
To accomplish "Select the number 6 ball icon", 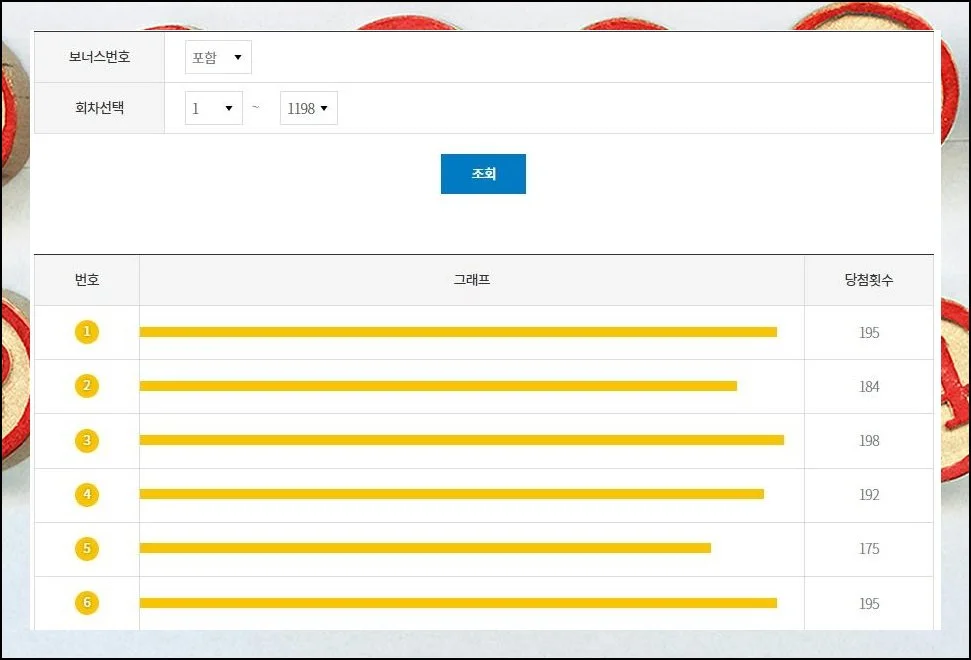I will coord(87,602).
